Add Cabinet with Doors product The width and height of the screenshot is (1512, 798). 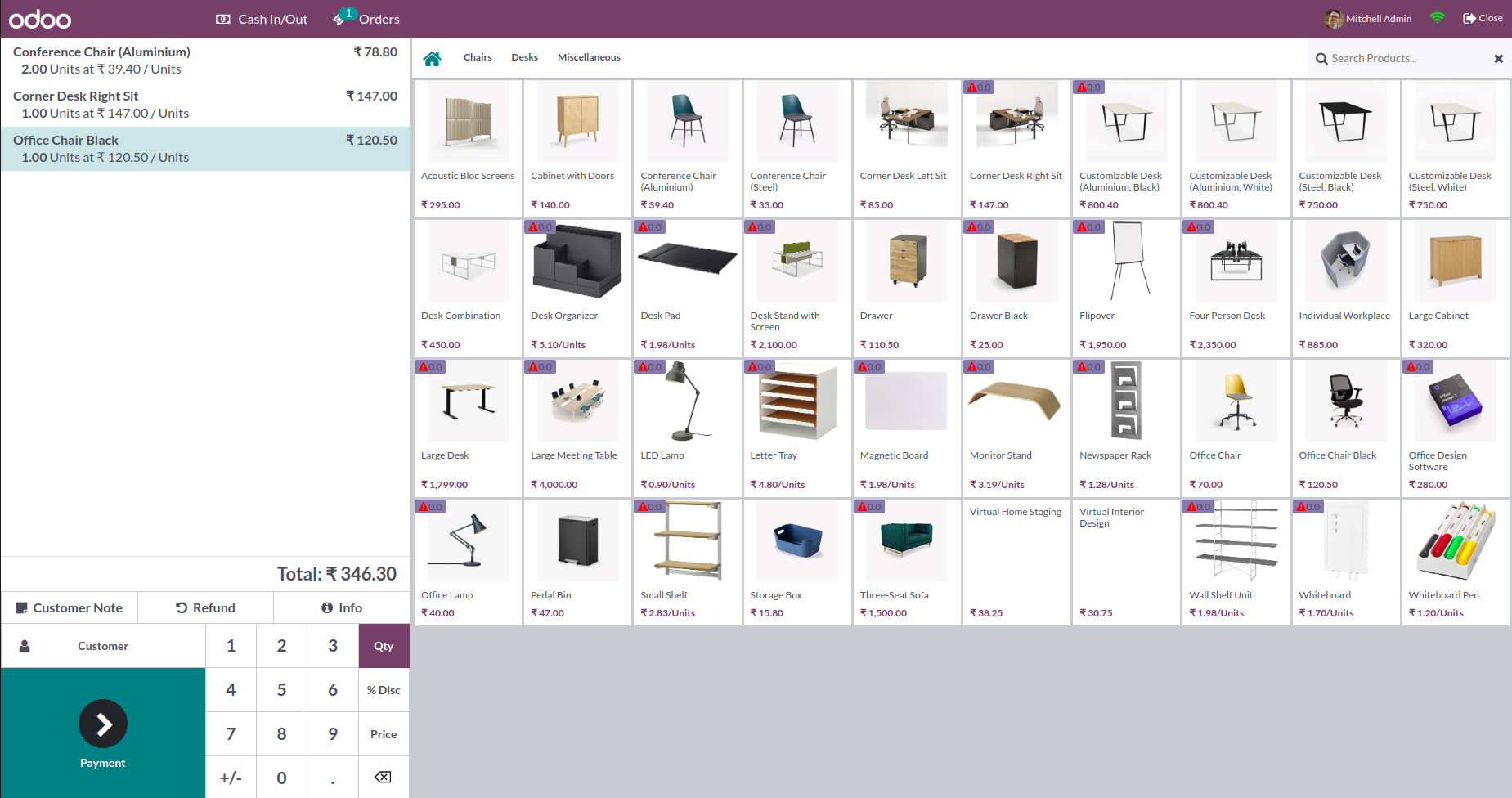[x=577, y=148]
